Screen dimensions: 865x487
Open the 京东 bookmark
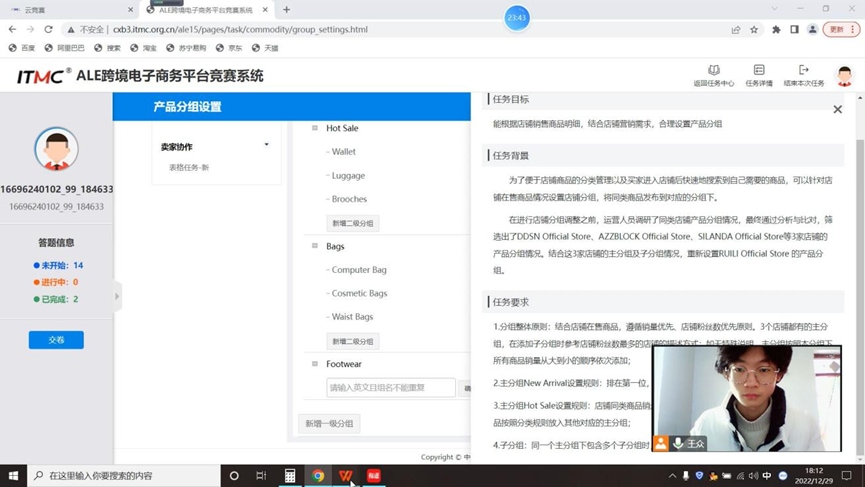click(229, 48)
